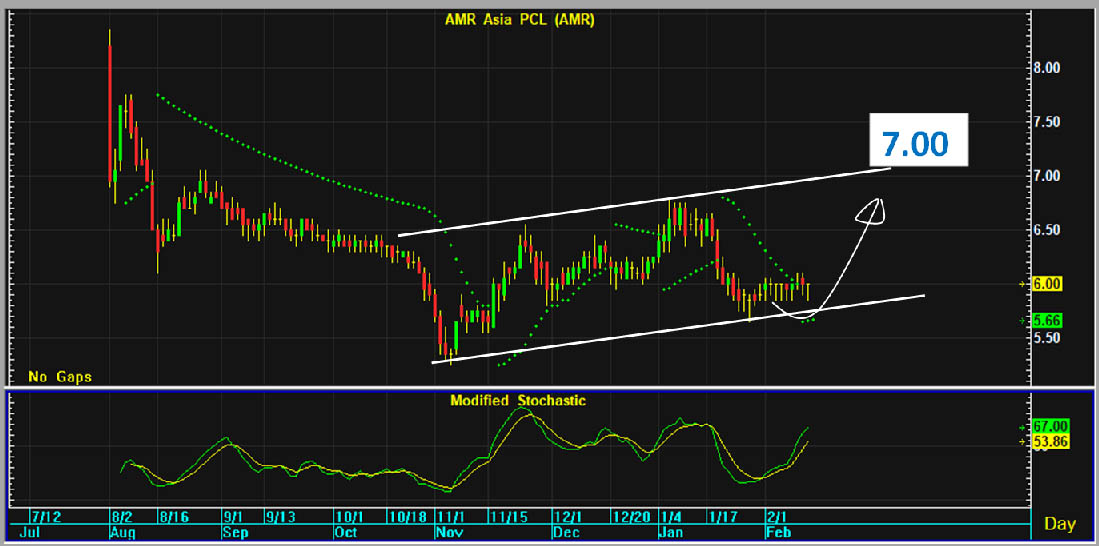Select the 8/2 date label
Viewport: 1099px width, 546px height.
[123, 517]
